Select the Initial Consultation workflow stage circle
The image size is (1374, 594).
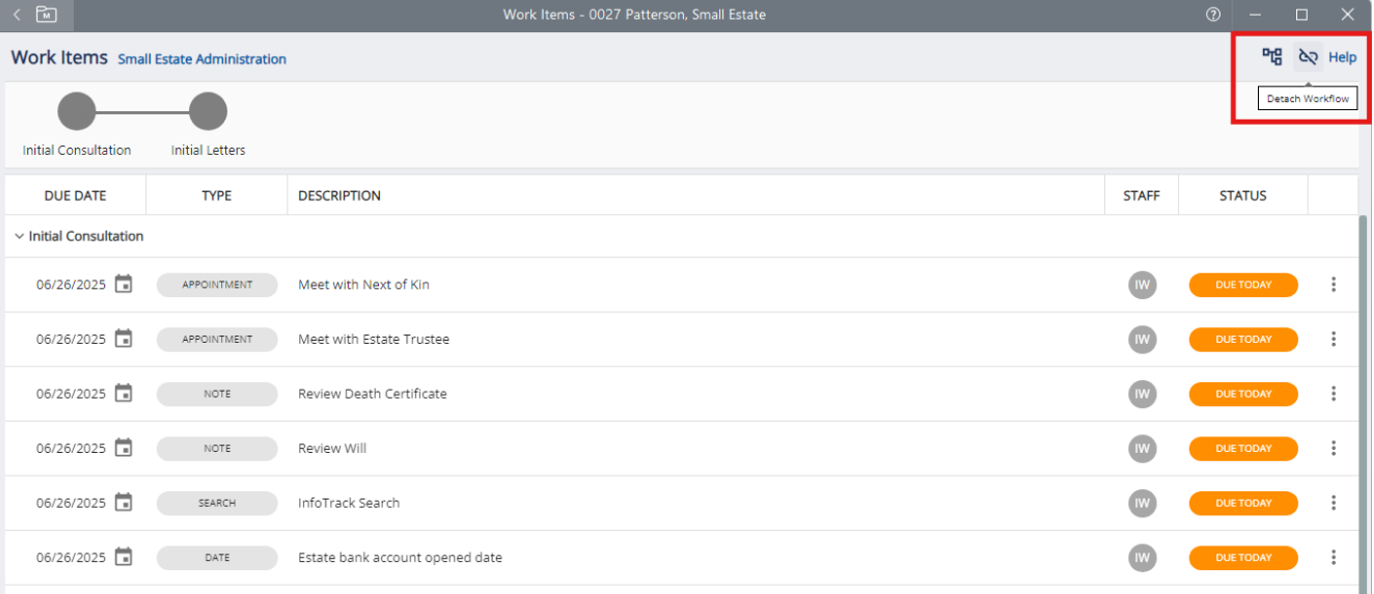tap(77, 112)
